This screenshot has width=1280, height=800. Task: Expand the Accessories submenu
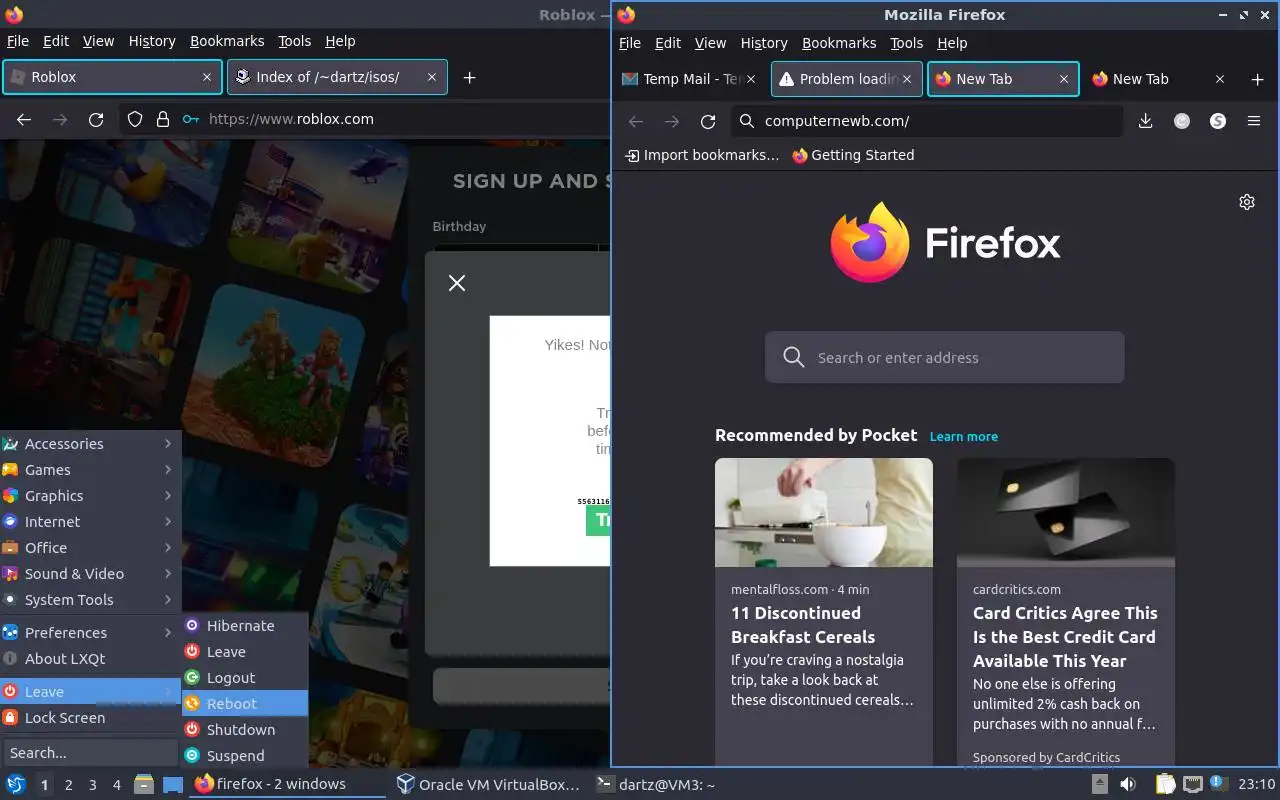coord(90,443)
